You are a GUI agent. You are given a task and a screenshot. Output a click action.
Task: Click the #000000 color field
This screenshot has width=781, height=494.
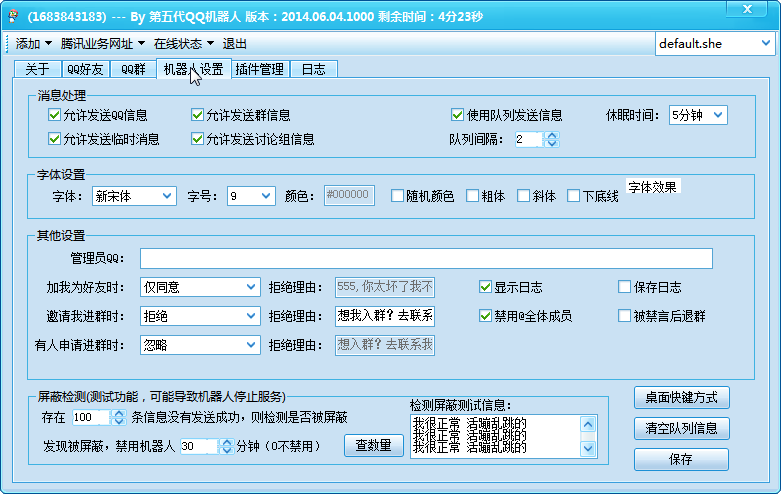(x=349, y=195)
